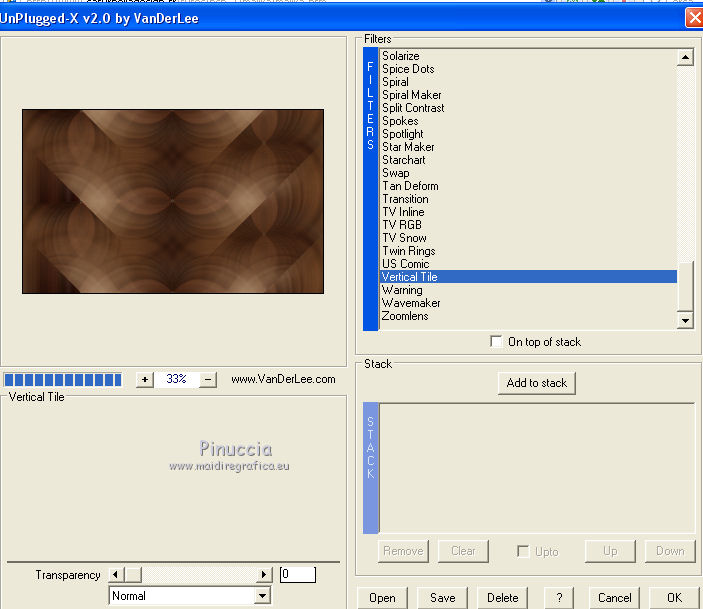Select Spiral Maker filter
The width and height of the screenshot is (703, 609).
[x=412, y=95]
